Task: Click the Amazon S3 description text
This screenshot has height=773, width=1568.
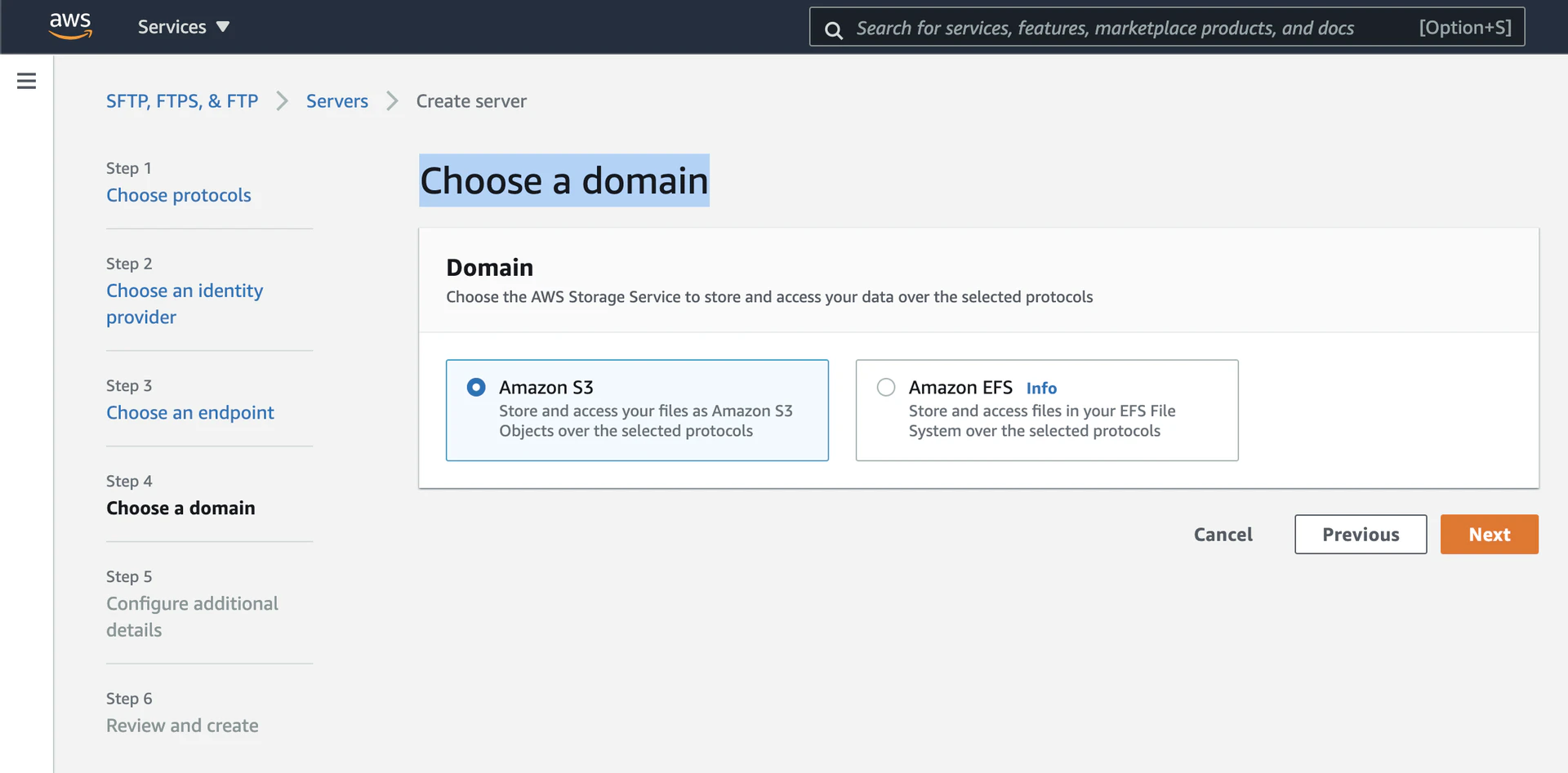Action: [646, 421]
